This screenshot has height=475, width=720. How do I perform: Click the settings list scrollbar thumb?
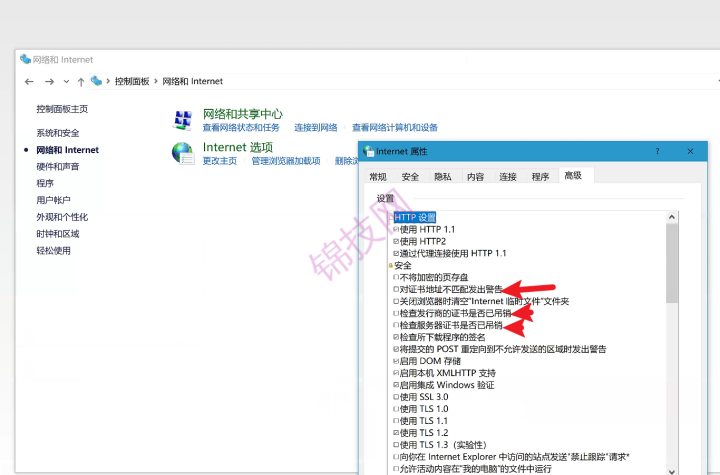point(672,263)
